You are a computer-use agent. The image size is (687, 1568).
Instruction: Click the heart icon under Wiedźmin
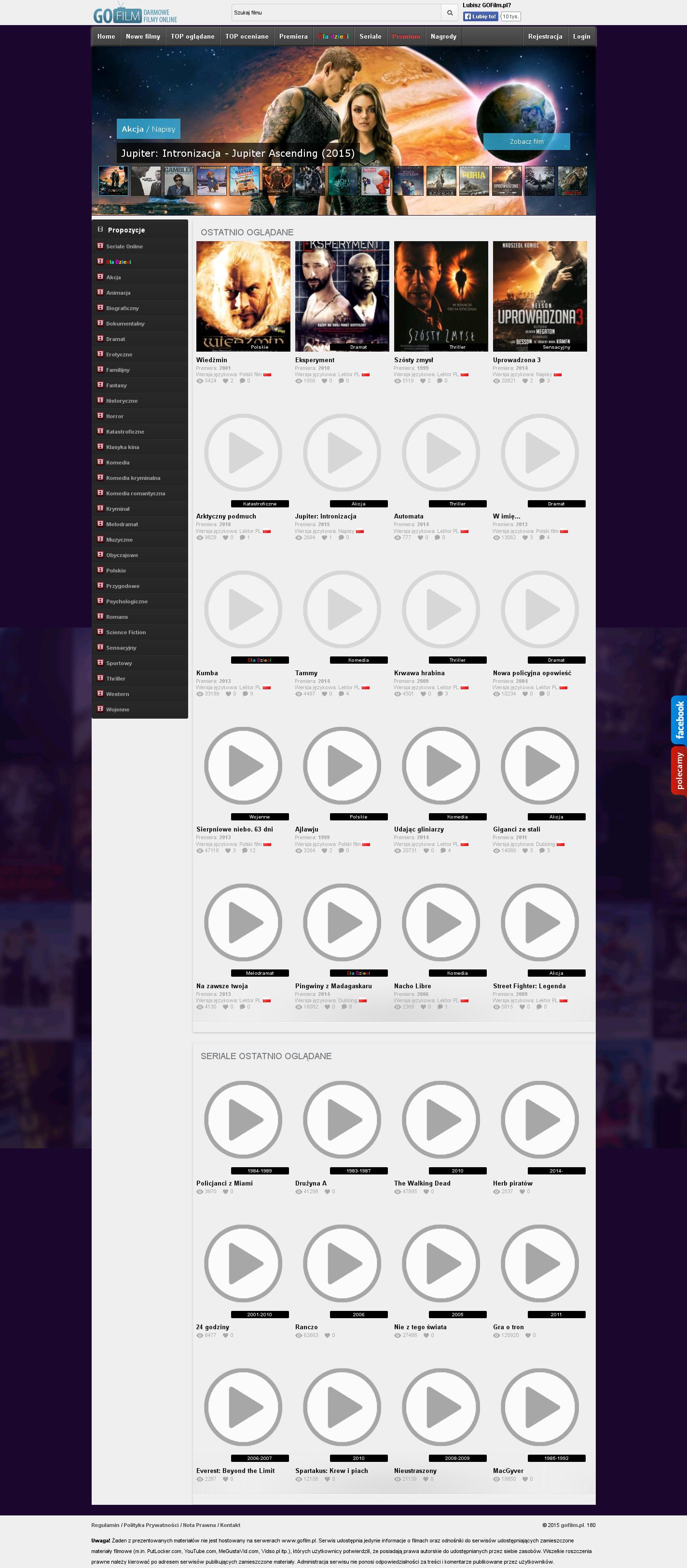[225, 381]
